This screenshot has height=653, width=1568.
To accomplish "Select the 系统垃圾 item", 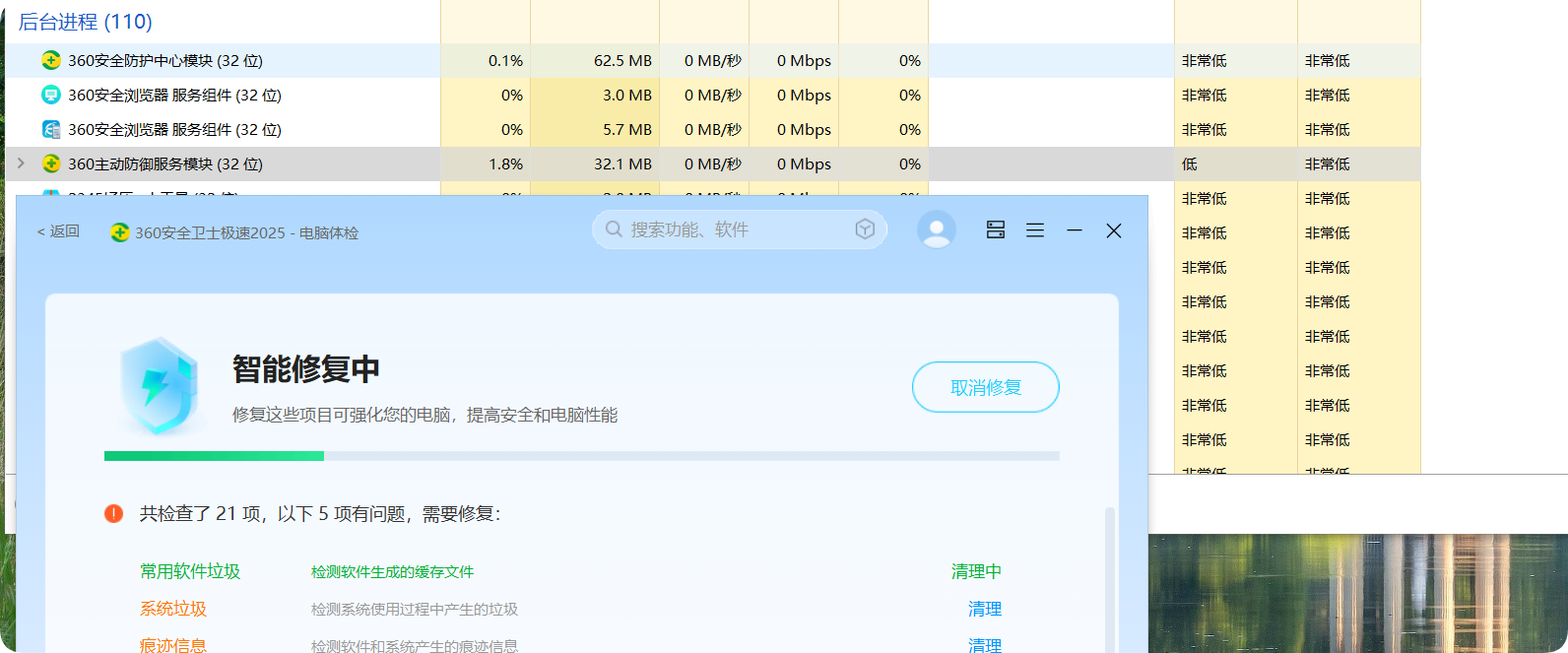I will [x=173, y=609].
